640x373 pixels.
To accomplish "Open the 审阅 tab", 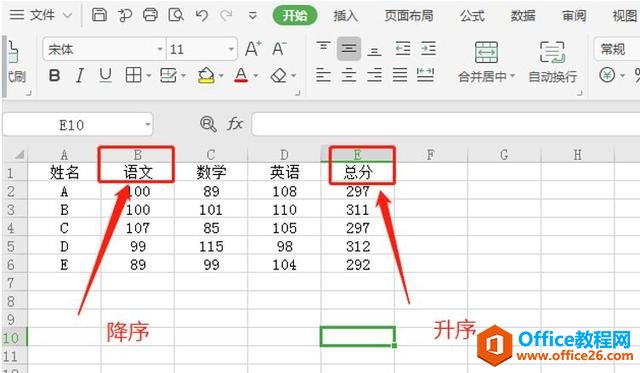I will 574,16.
